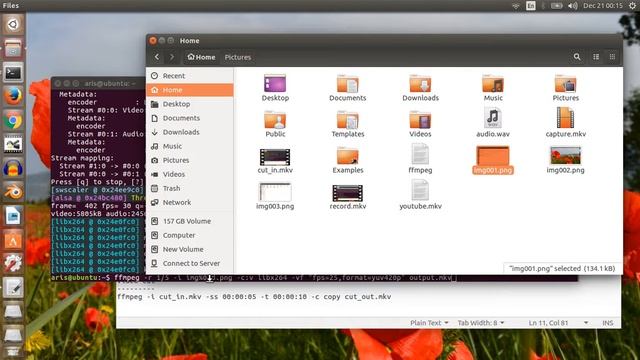
Task: Open the Files menu in top bar
Action: pyautogui.click(x=11, y=5)
